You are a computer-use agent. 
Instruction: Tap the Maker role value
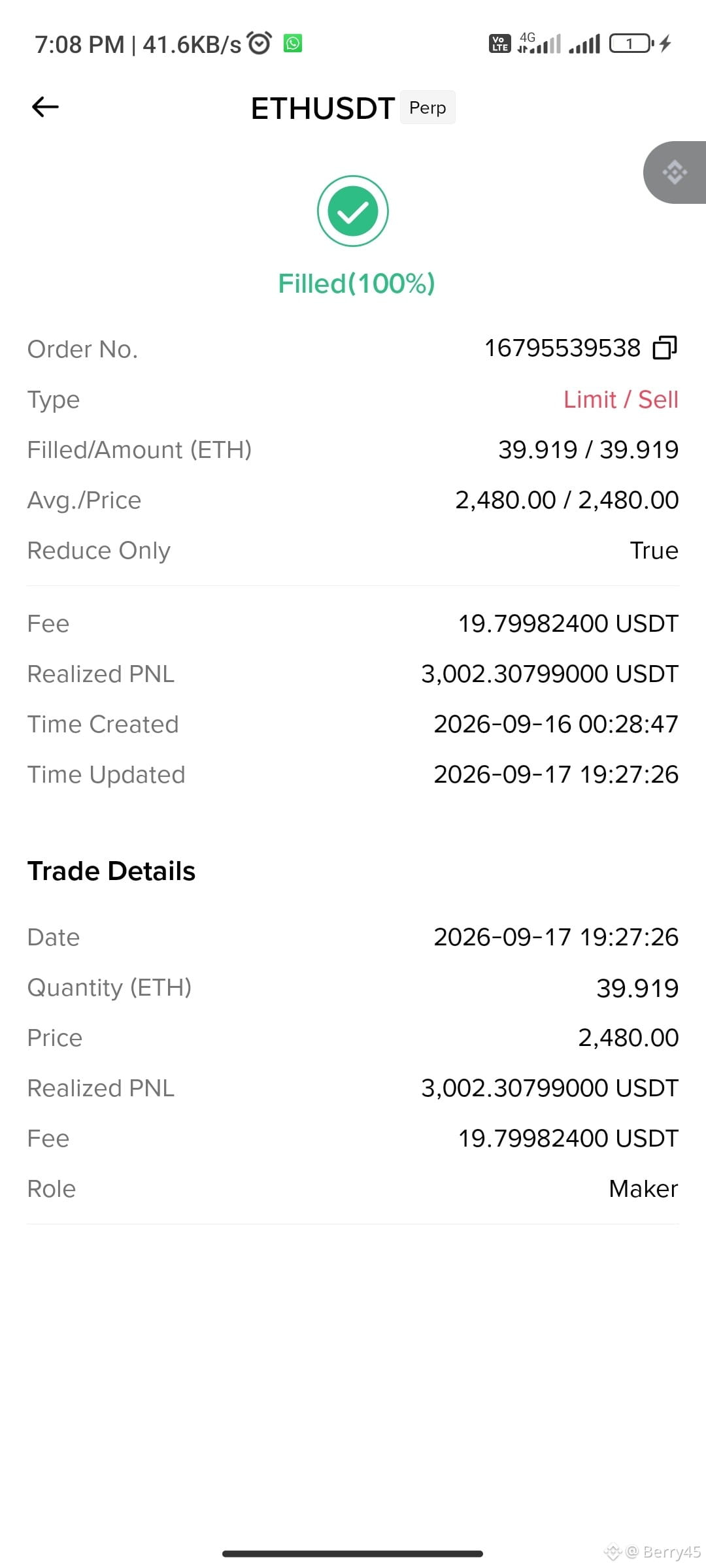point(643,1188)
